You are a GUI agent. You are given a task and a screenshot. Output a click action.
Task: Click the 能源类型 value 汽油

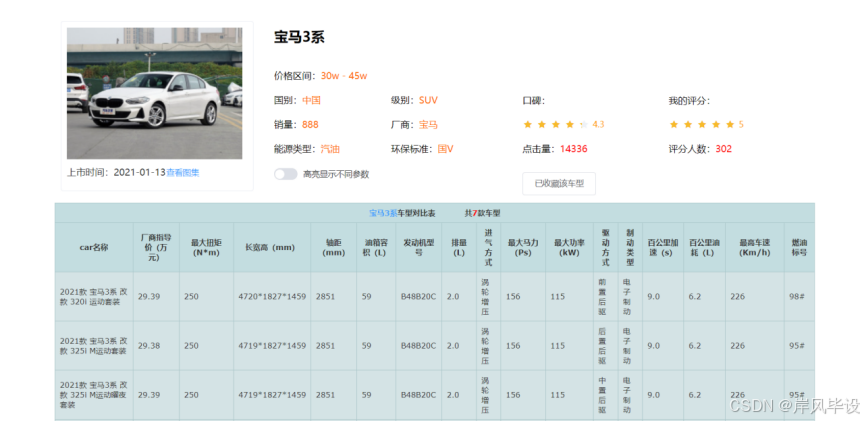[330, 149]
